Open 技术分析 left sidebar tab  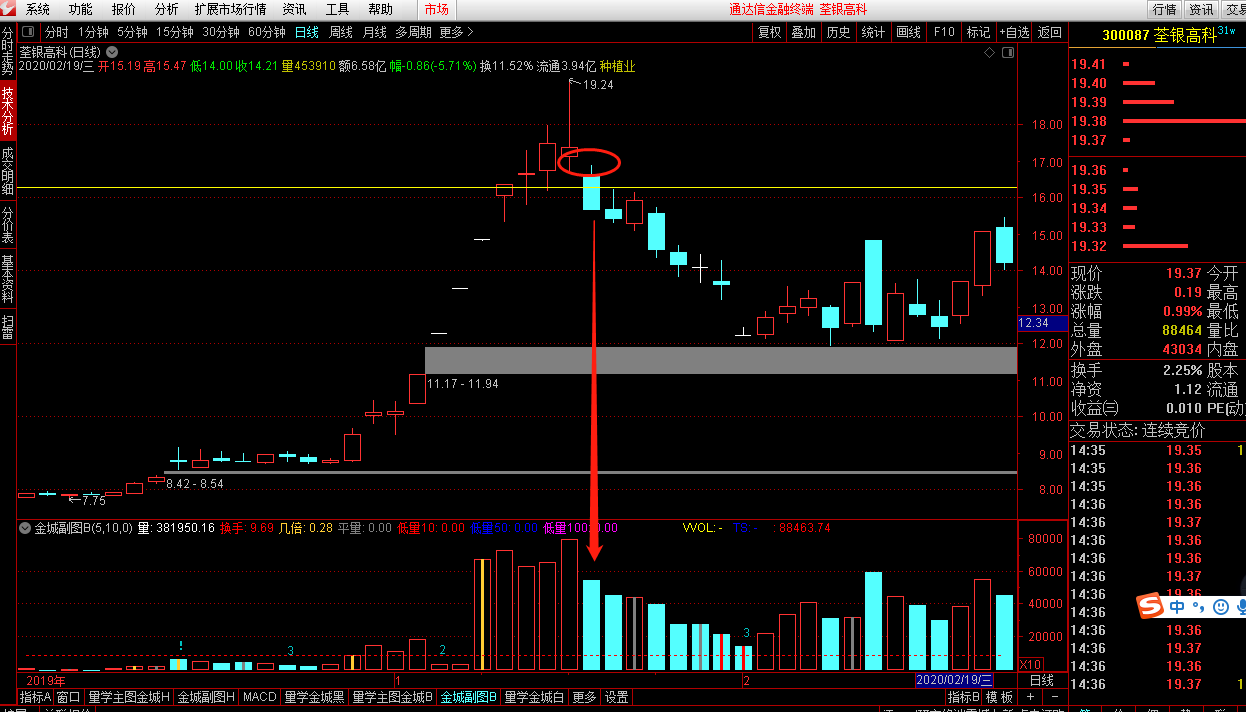(8, 111)
